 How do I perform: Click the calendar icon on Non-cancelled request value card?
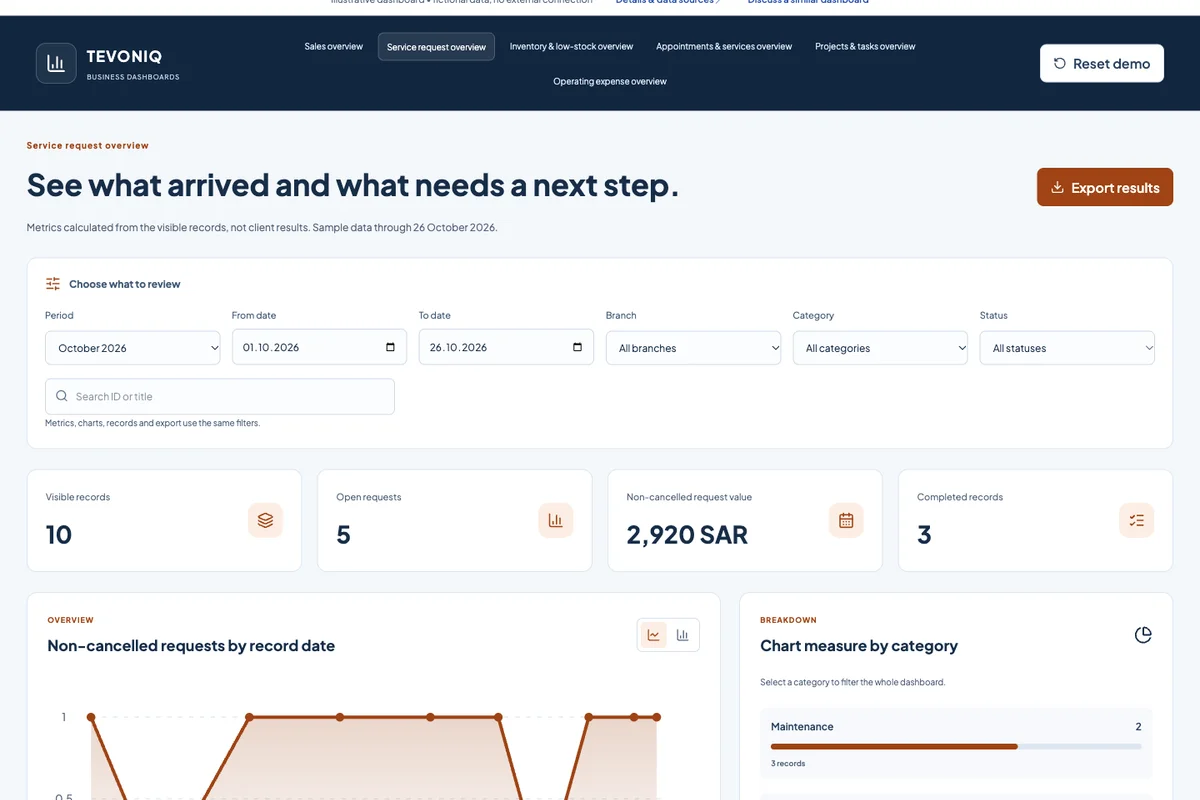(846, 520)
